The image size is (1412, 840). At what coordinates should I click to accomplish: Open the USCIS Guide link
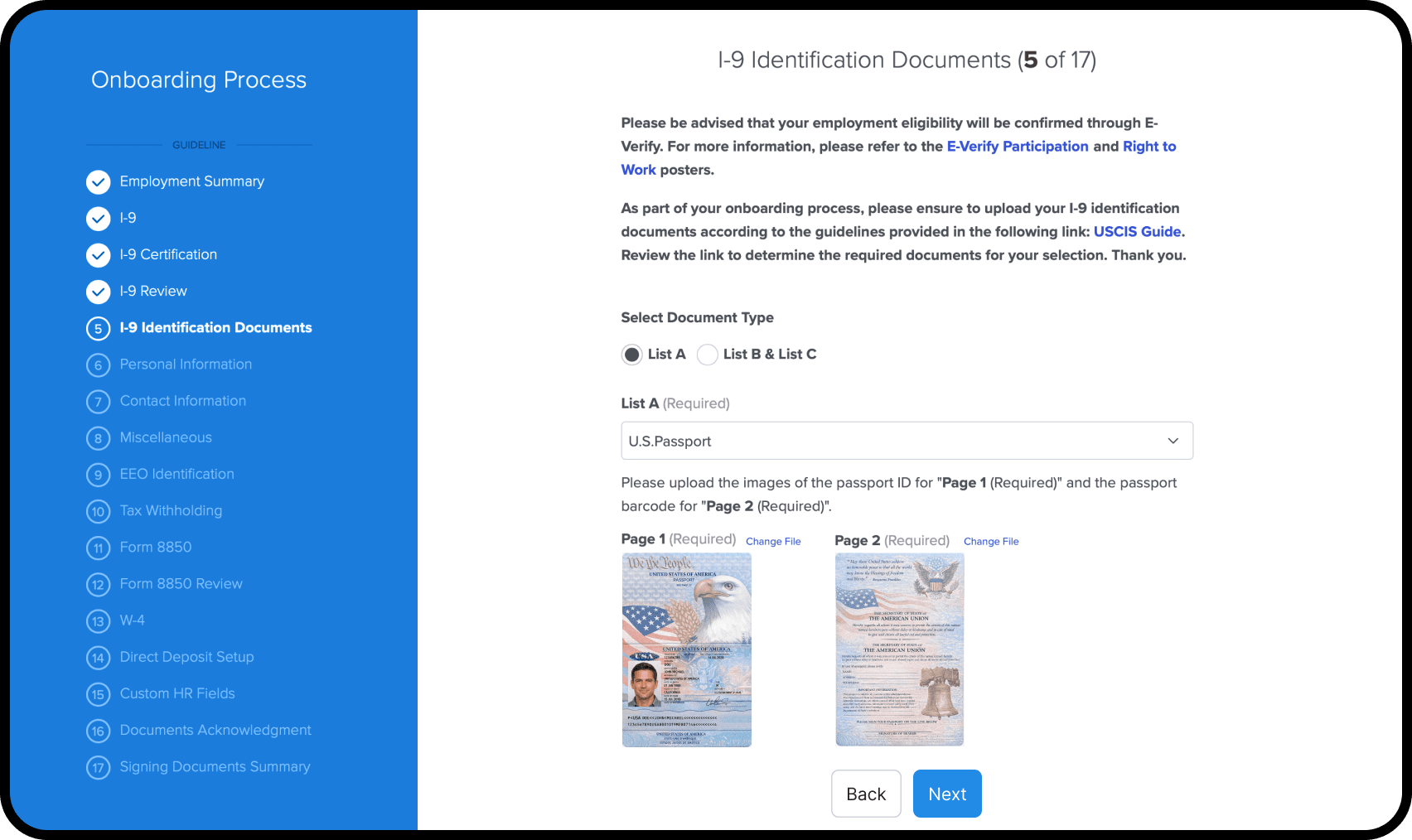tap(1137, 231)
